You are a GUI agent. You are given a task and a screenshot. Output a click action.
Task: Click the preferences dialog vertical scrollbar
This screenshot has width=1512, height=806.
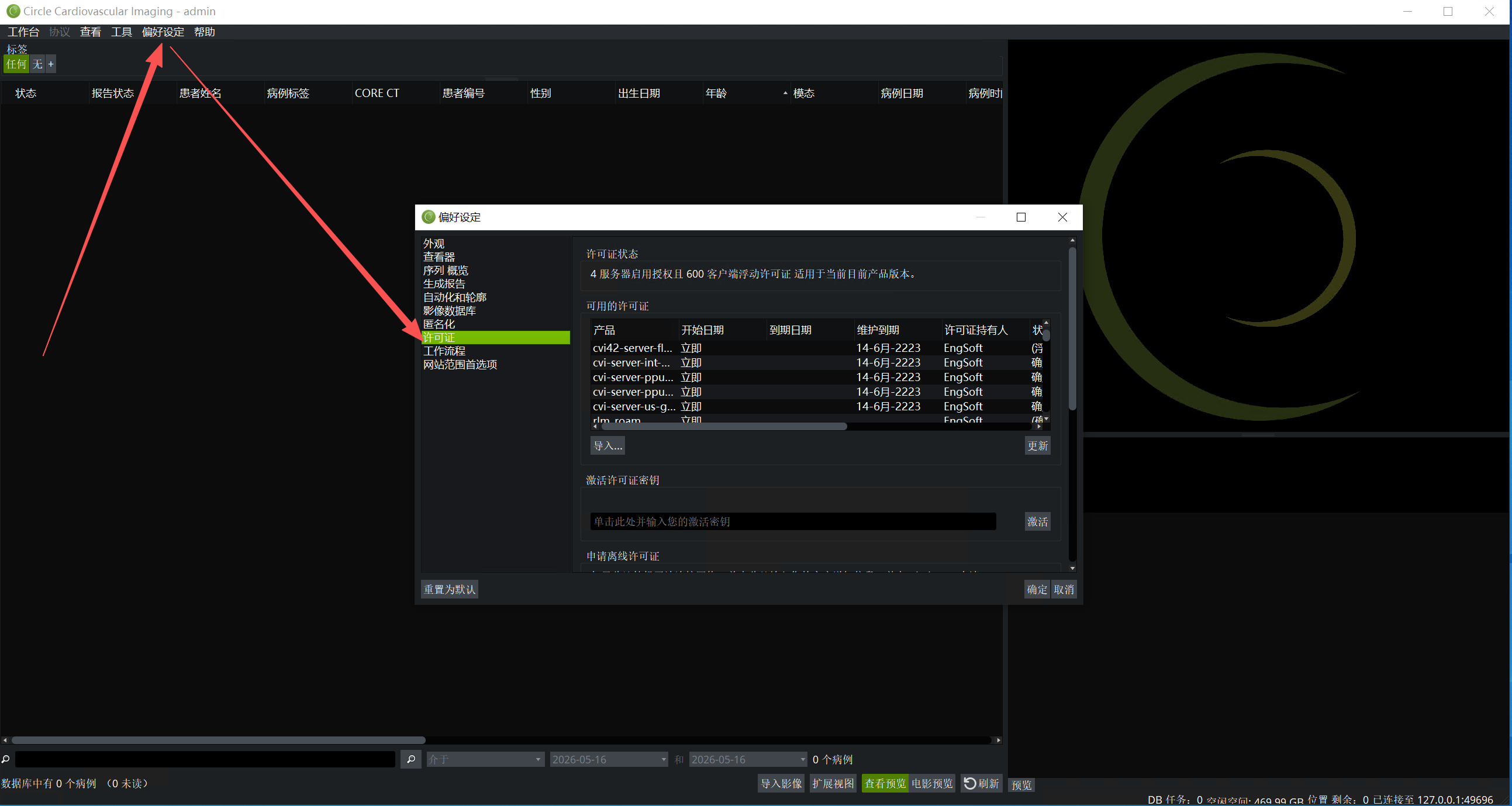(1072, 328)
